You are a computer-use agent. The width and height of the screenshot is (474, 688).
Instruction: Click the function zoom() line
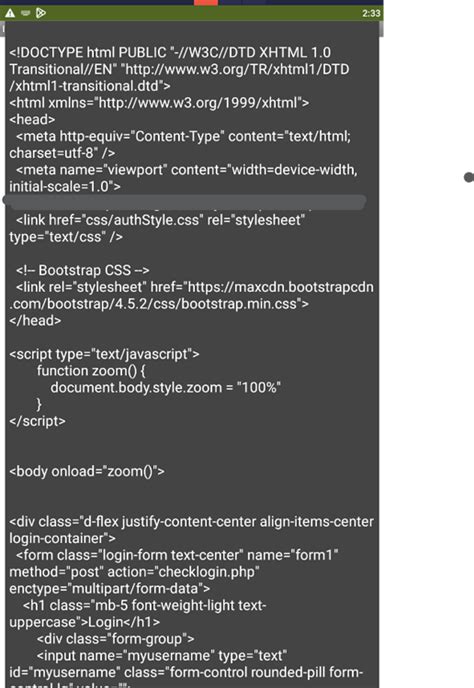point(91,371)
